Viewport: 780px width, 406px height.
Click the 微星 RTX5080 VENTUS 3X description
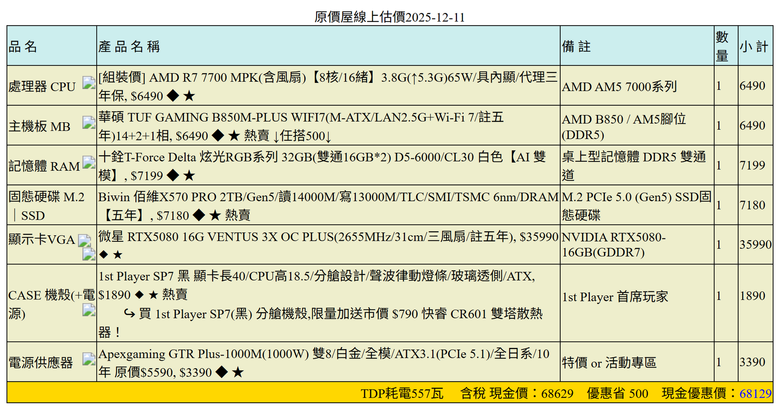[328, 245]
